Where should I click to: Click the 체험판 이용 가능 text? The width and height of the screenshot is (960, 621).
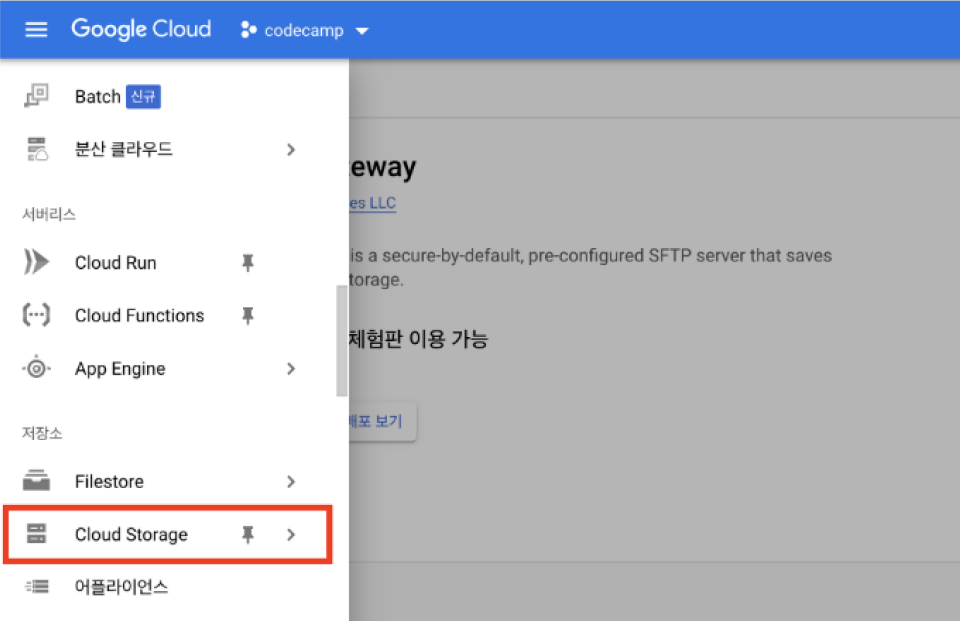[x=418, y=339]
